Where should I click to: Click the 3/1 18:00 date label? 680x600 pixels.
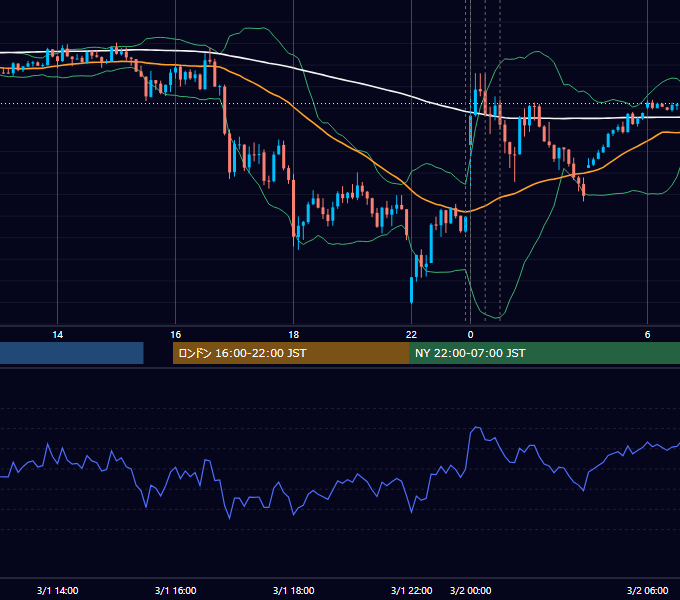(x=294, y=590)
